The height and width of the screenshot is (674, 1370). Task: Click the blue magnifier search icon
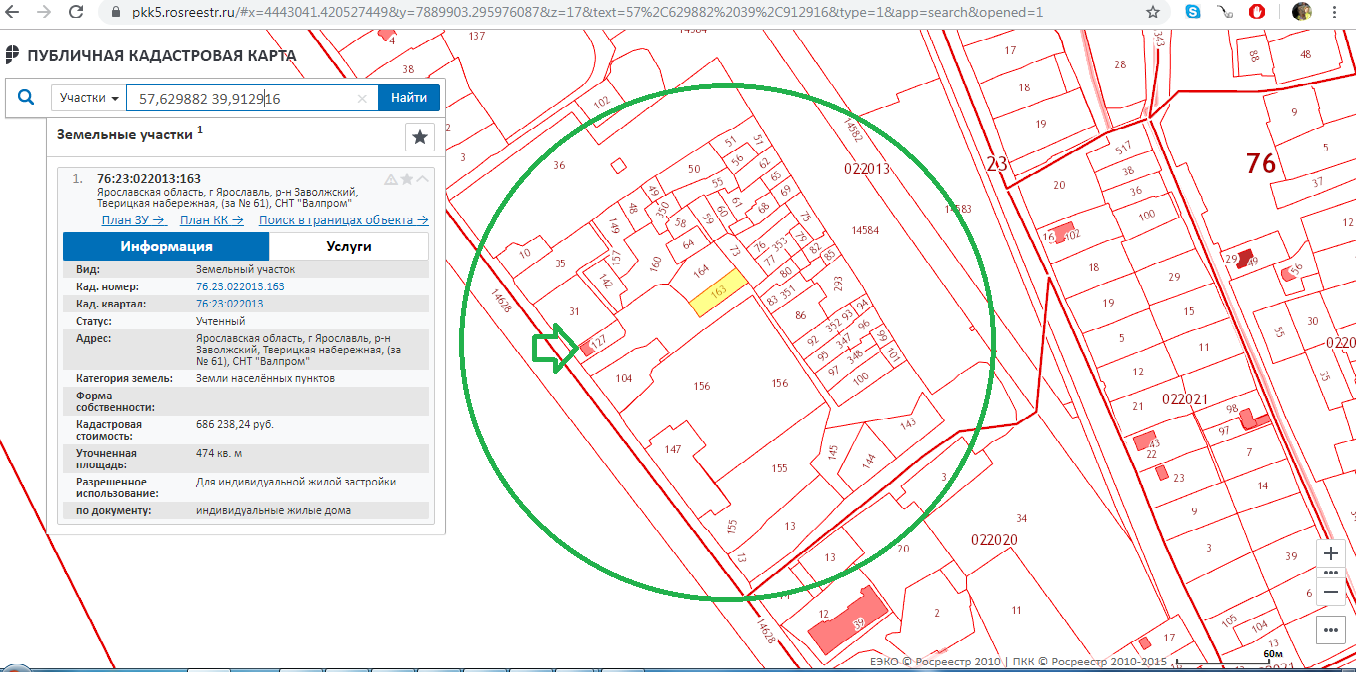pyautogui.click(x=25, y=98)
